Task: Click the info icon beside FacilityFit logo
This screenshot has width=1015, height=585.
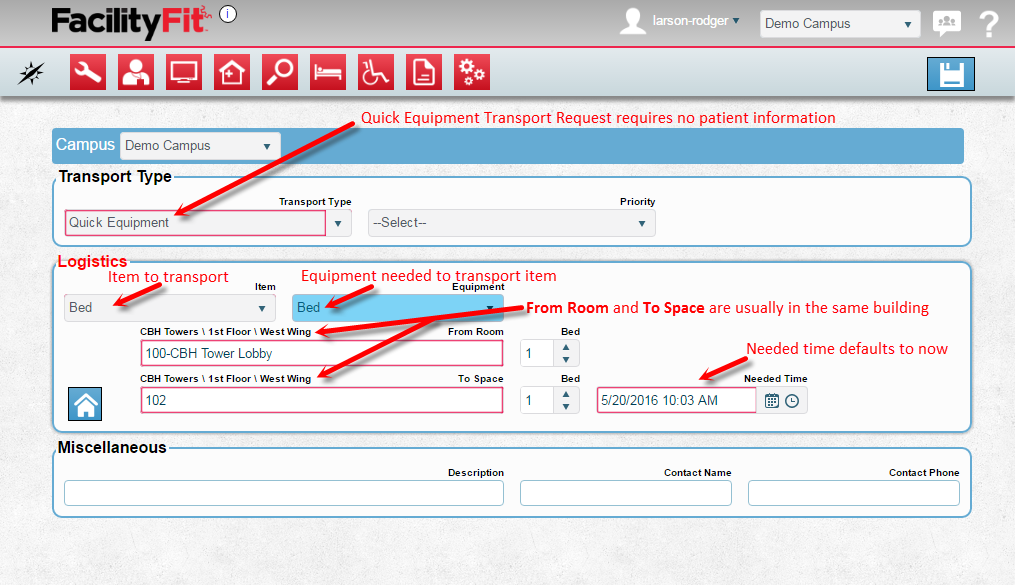Action: click(x=228, y=14)
